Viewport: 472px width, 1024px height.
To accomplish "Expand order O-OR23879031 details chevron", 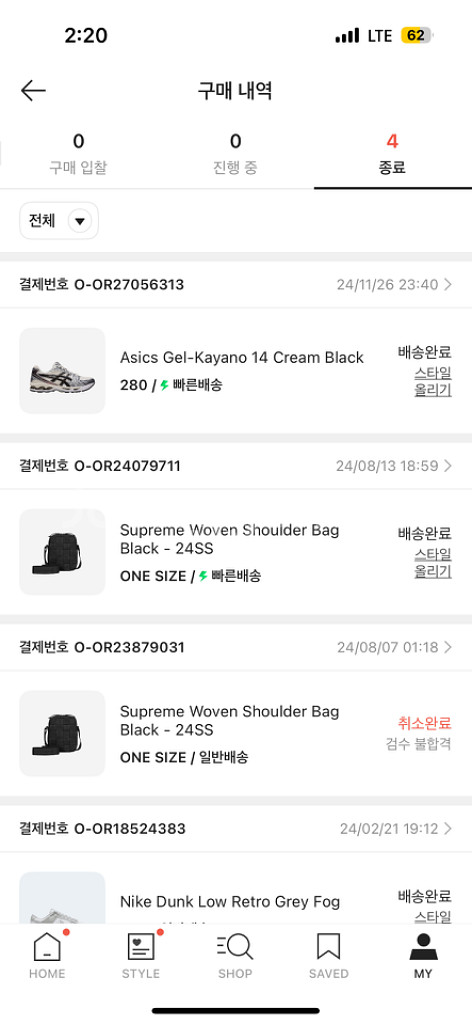I will [x=448, y=647].
